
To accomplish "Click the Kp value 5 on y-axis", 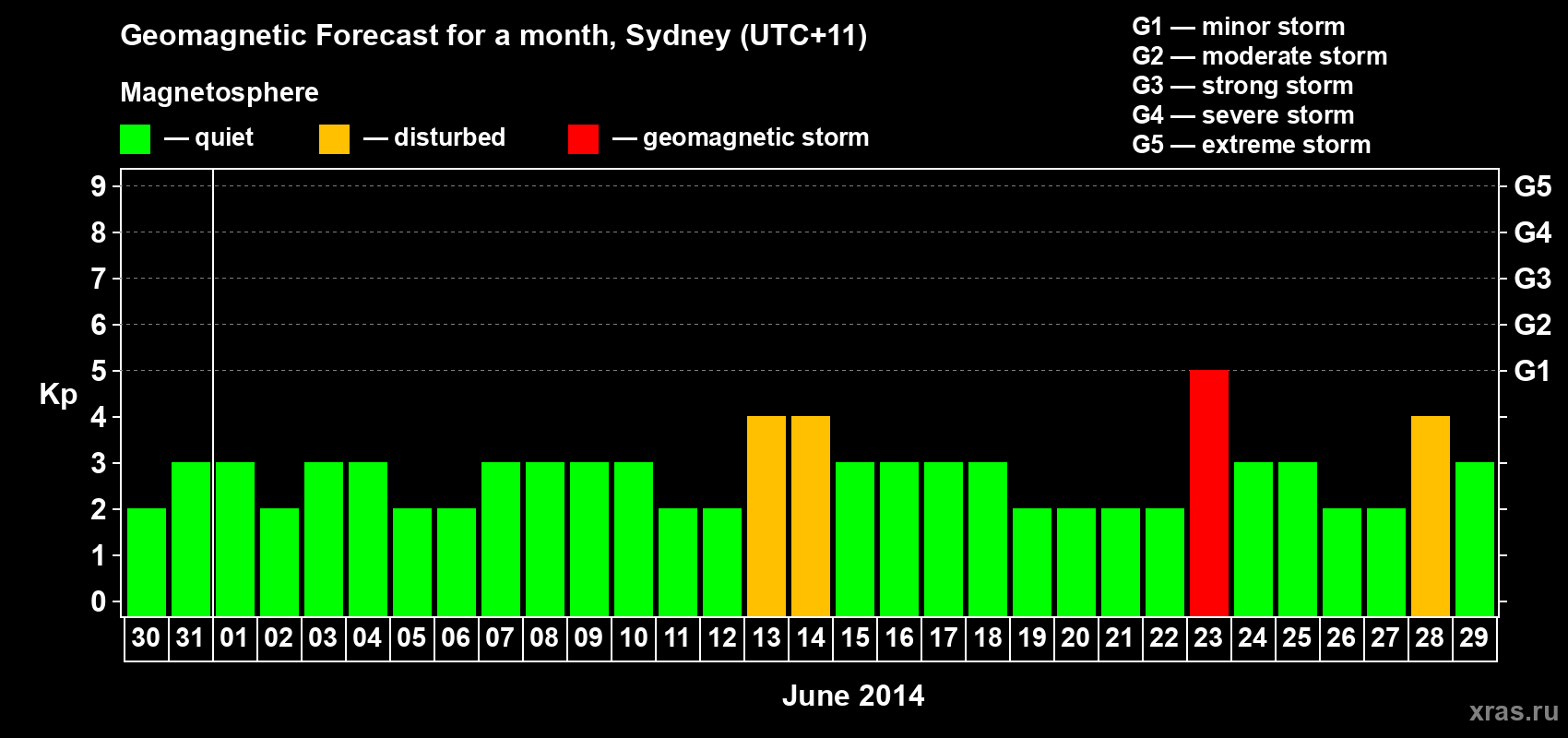I will point(99,371).
